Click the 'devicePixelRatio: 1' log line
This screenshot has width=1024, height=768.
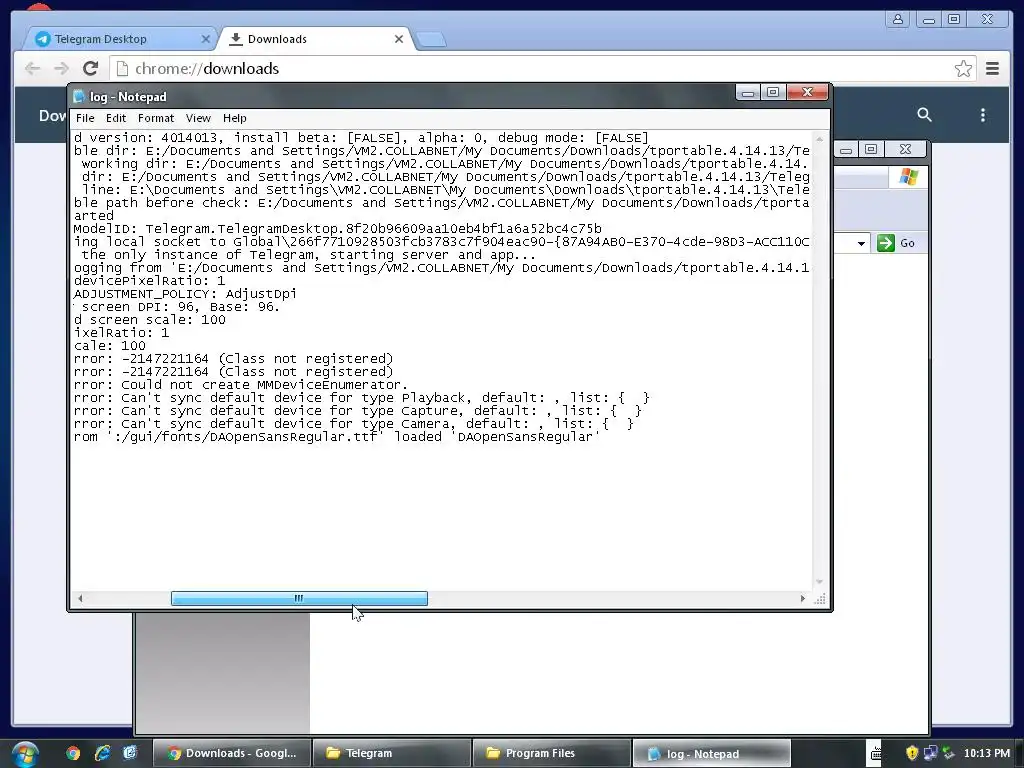point(150,281)
